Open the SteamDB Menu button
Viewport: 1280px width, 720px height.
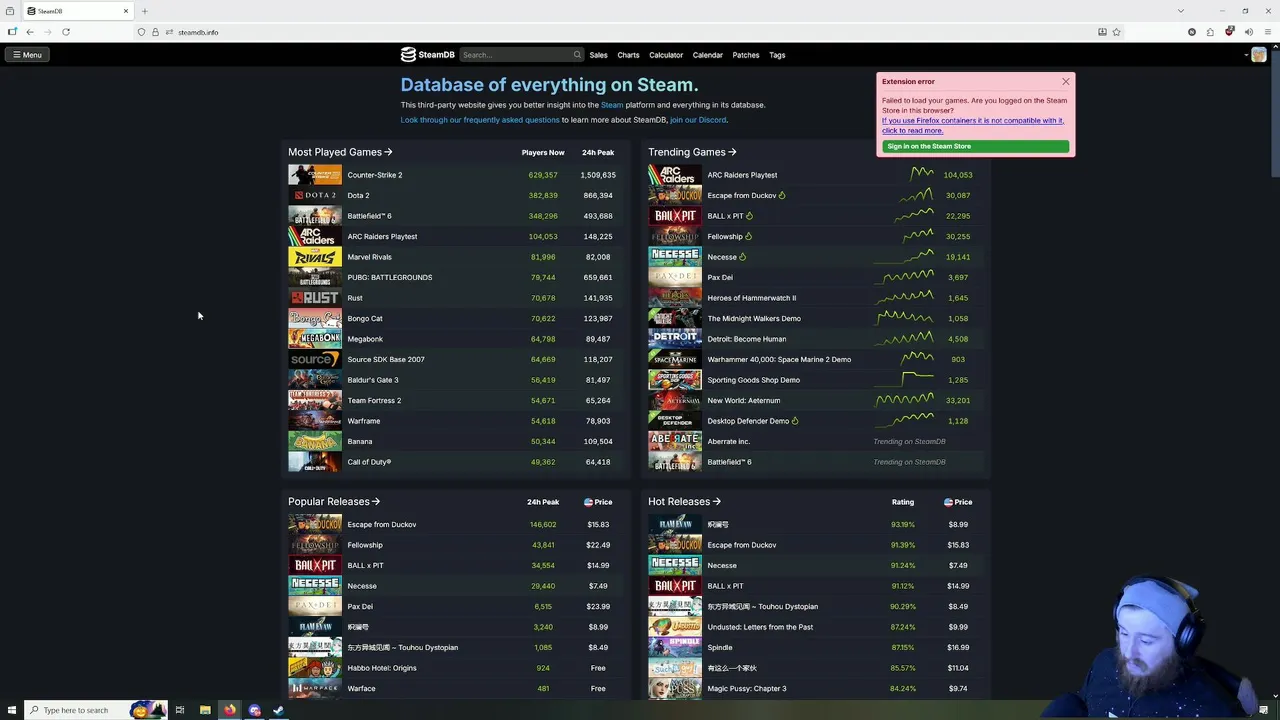[27, 55]
